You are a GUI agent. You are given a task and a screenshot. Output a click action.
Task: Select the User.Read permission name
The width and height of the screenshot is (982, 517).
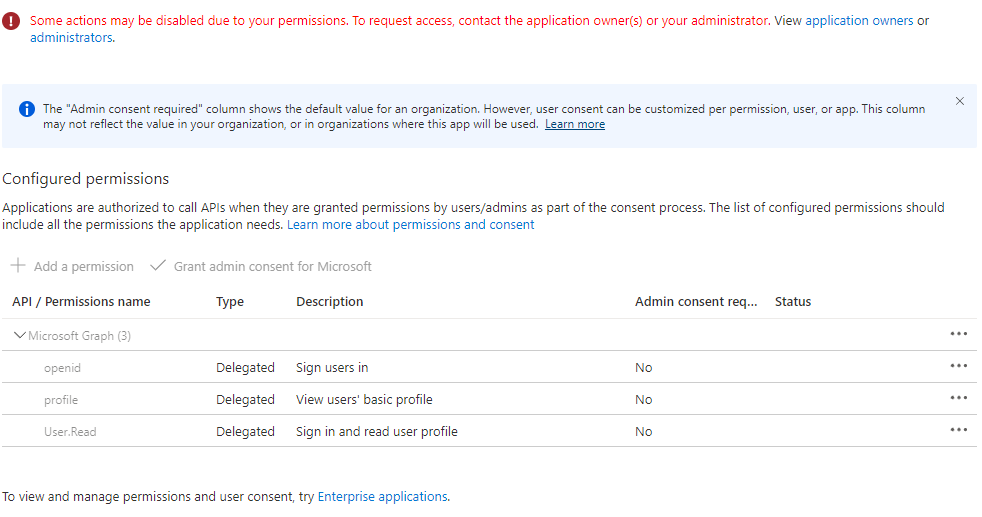point(70,432)
